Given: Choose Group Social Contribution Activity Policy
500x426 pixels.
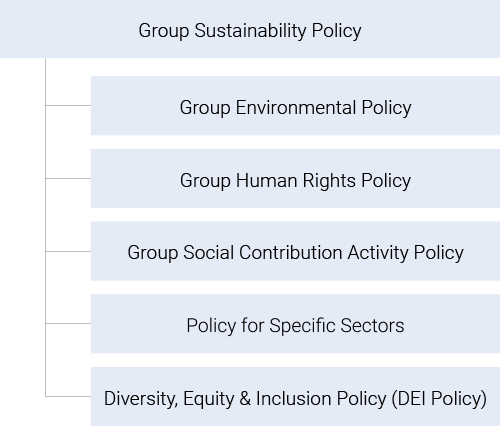Looking at the screenshot, I should [295, 251].
